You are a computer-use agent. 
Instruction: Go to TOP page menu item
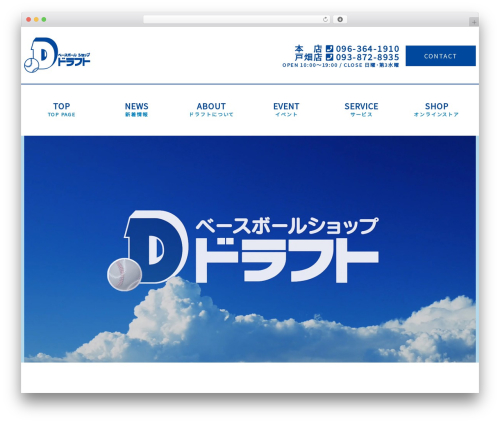coord(61,110)
